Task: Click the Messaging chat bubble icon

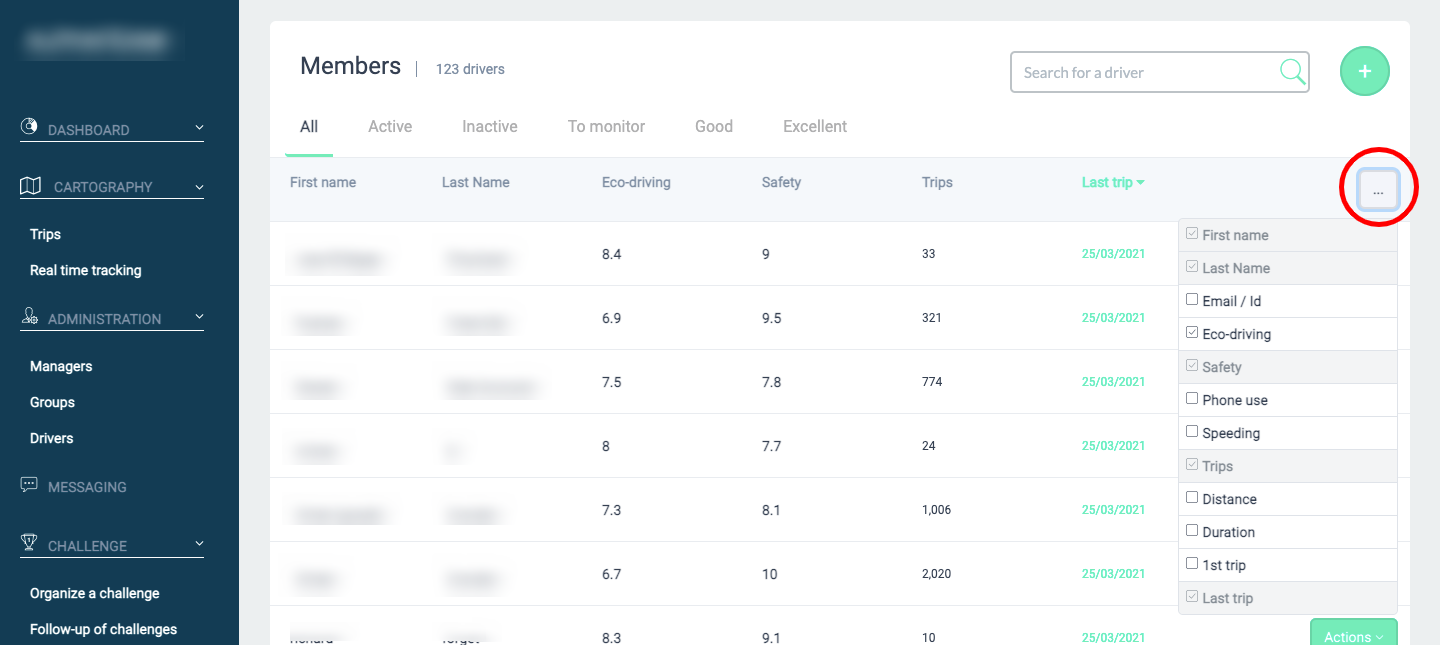Action: click(x=29, y=485)
